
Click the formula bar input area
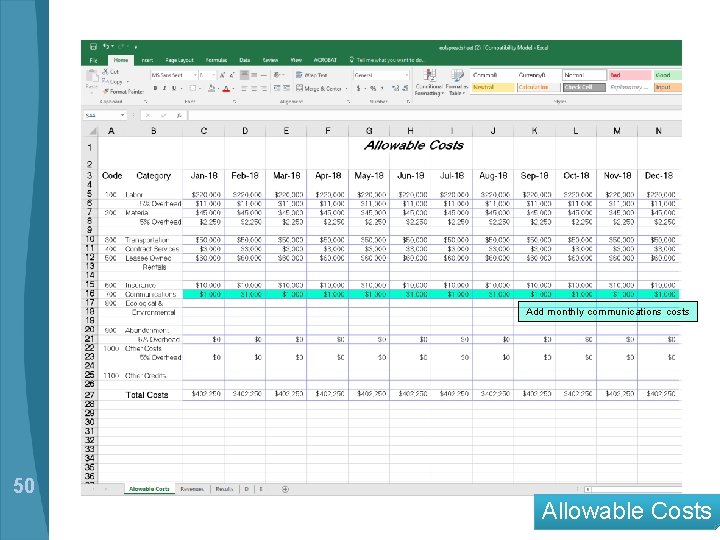435,115
